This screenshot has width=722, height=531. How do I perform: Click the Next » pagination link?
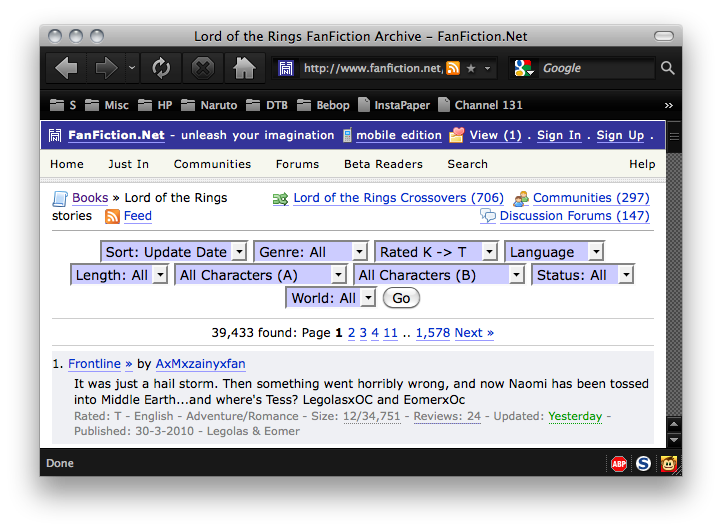point(474,333)
